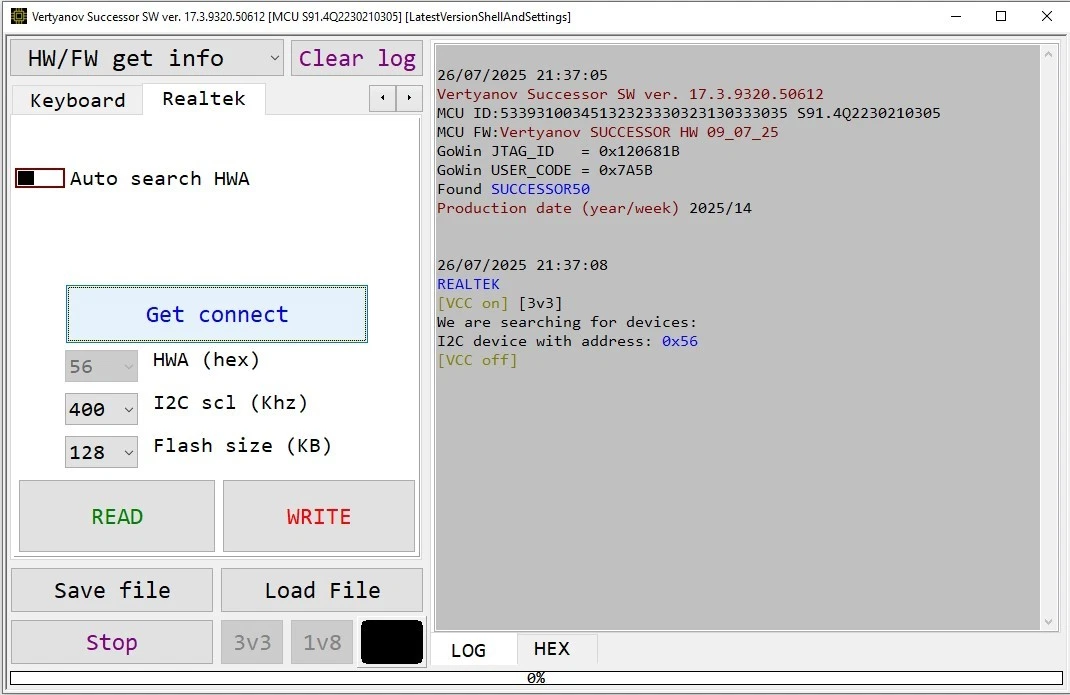Image resolution: width=1070 pixels, height=695 pixels.
Task: Click the progress bar showing 0%
Action: click(535, 678)
